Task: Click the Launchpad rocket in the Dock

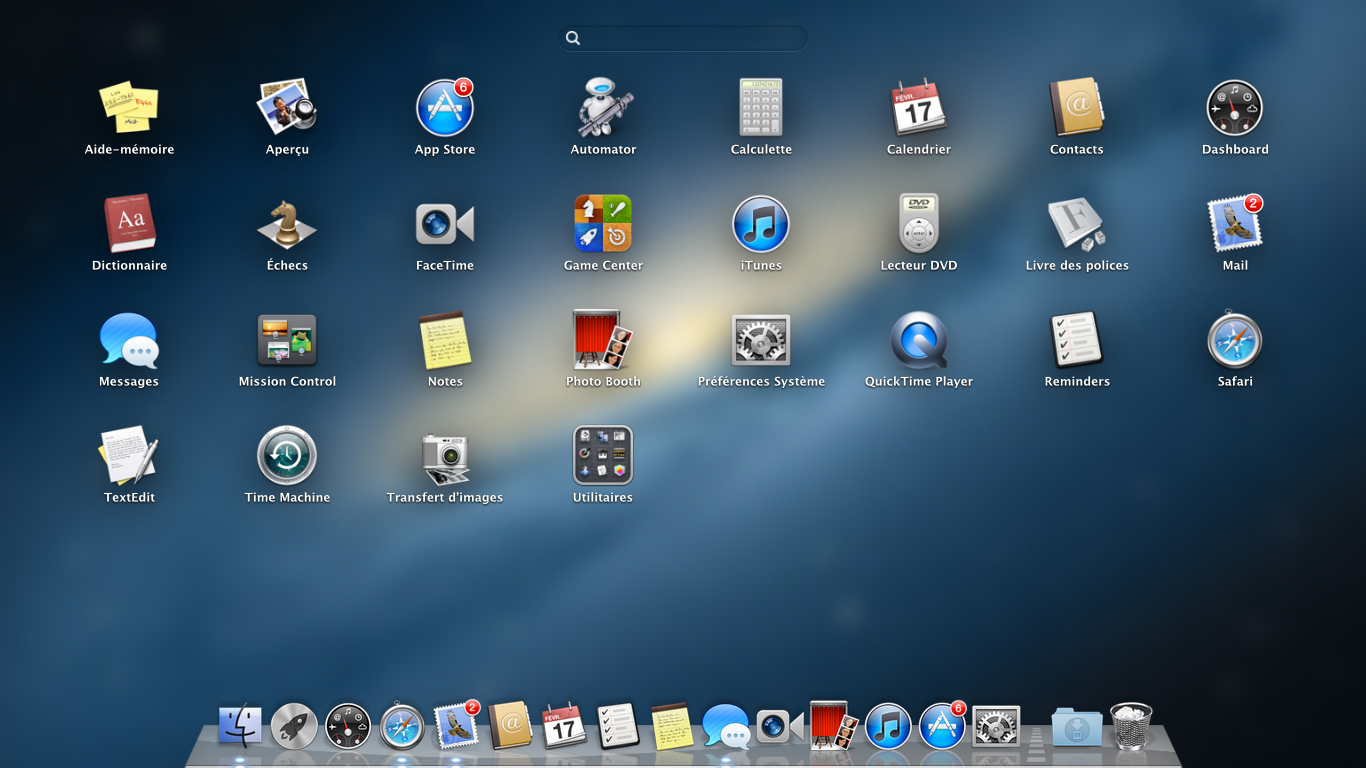Action: (294, 727)
